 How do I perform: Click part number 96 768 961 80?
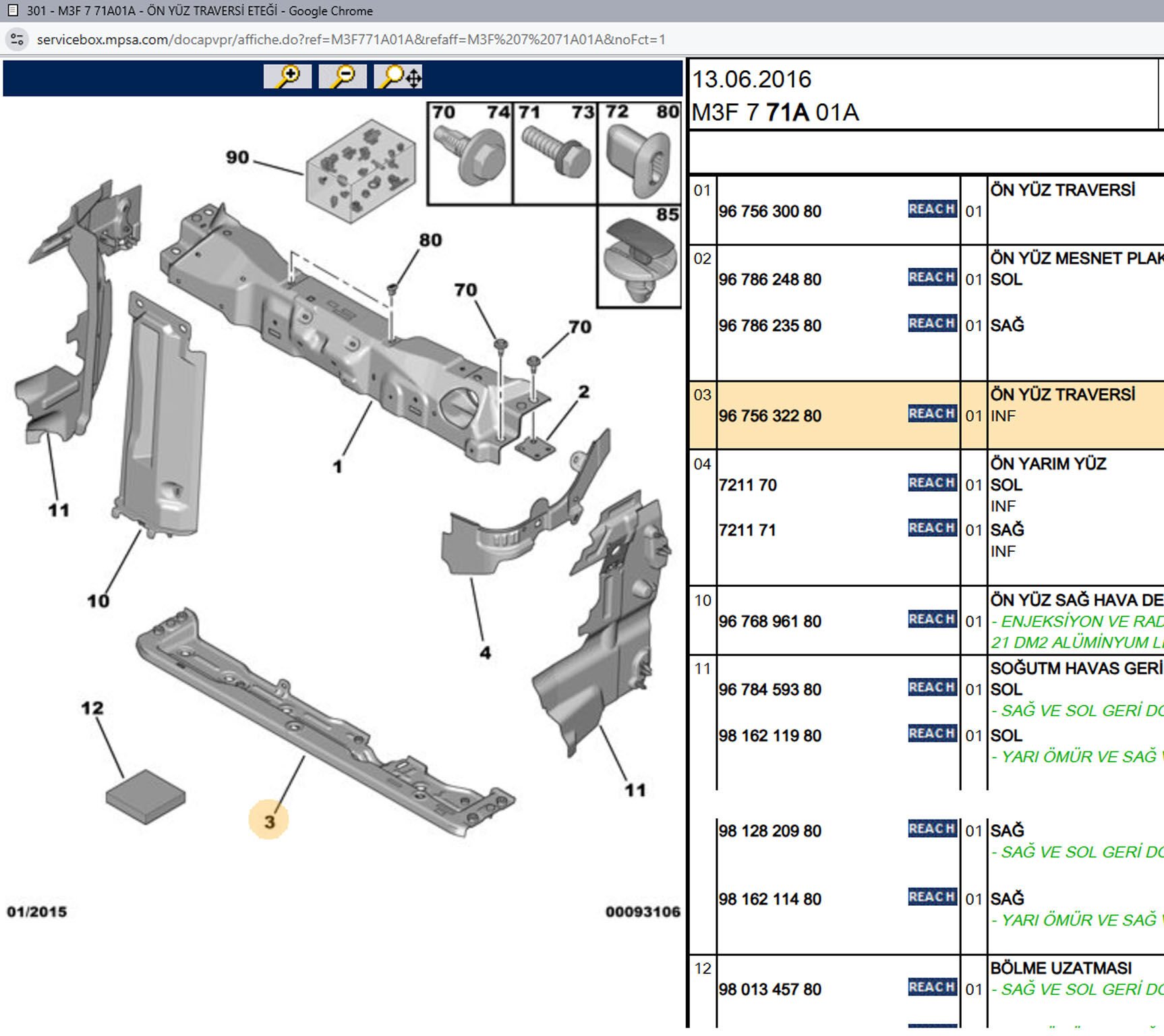click(x=769, y=621)
